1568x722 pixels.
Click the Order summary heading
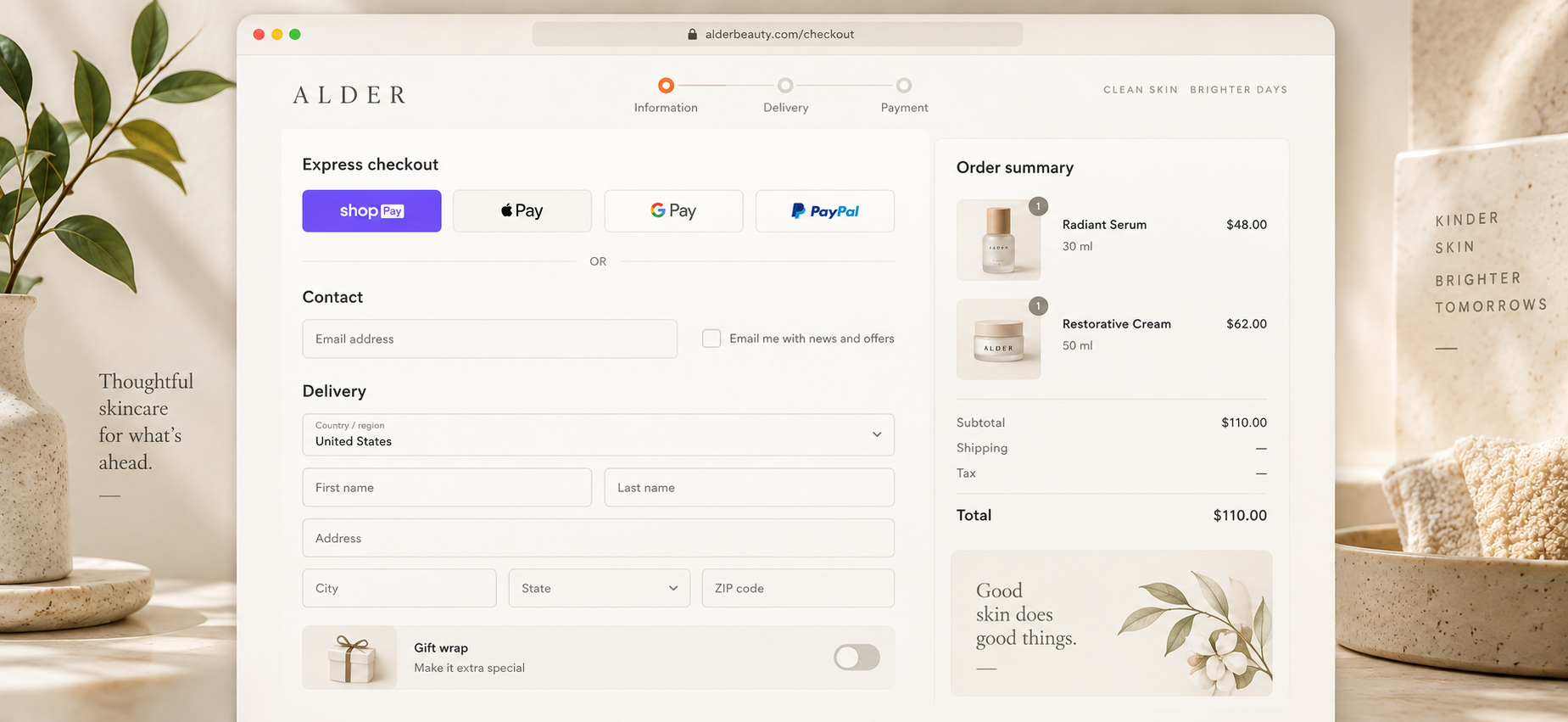coord(1014,168)
